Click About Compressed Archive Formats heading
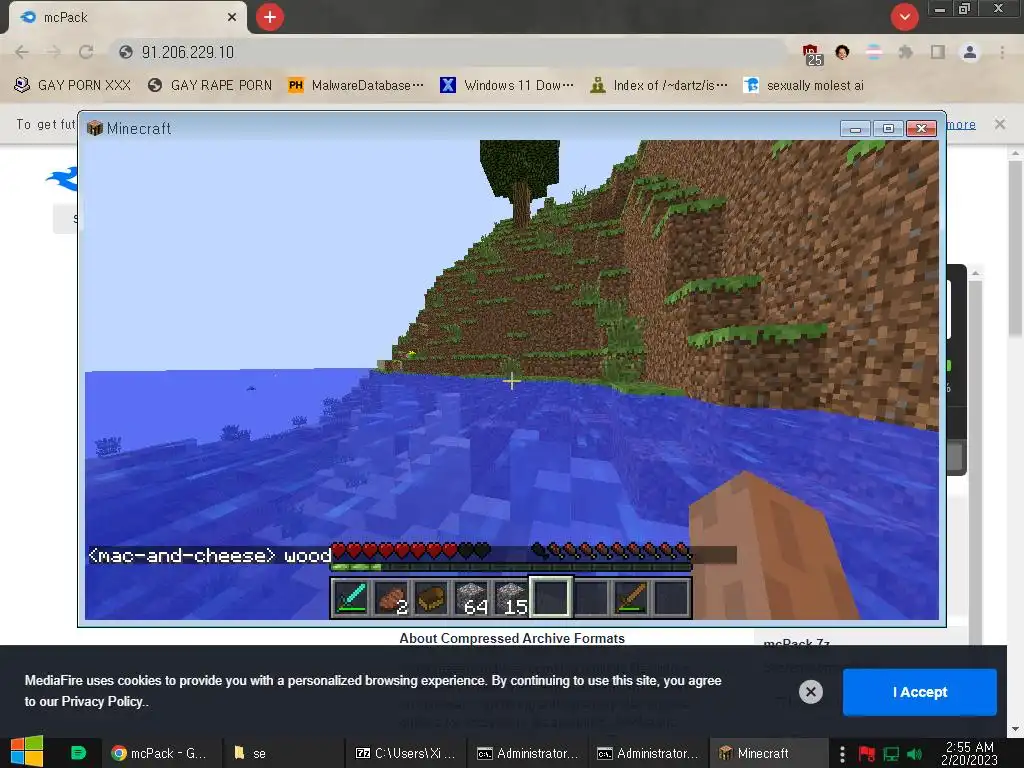 tap(512, 639)
